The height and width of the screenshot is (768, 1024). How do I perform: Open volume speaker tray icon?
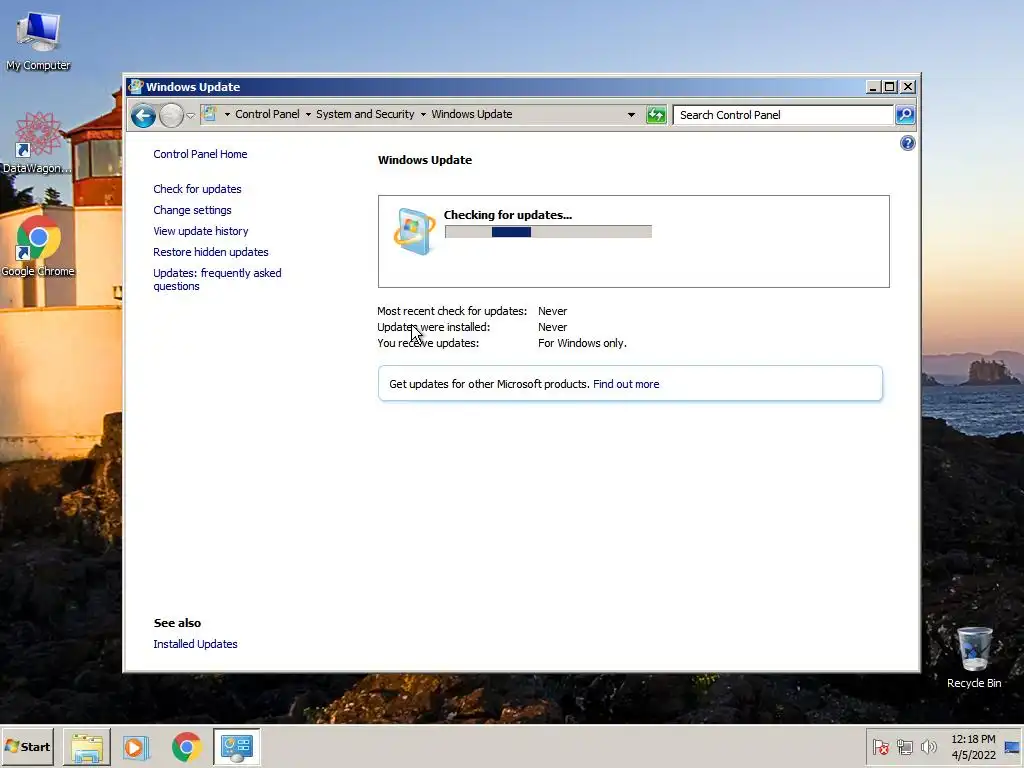(928, 747)
